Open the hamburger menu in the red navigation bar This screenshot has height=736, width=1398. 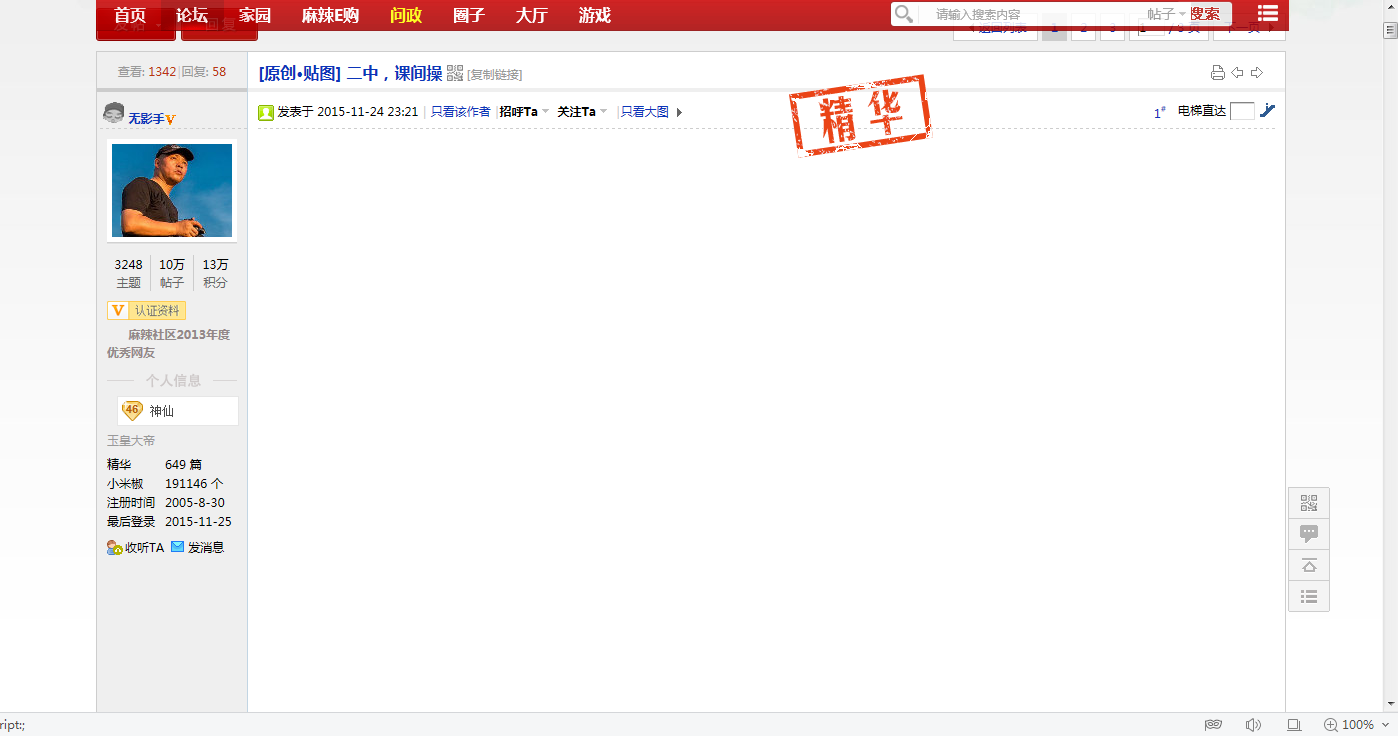pos(1267,14)
